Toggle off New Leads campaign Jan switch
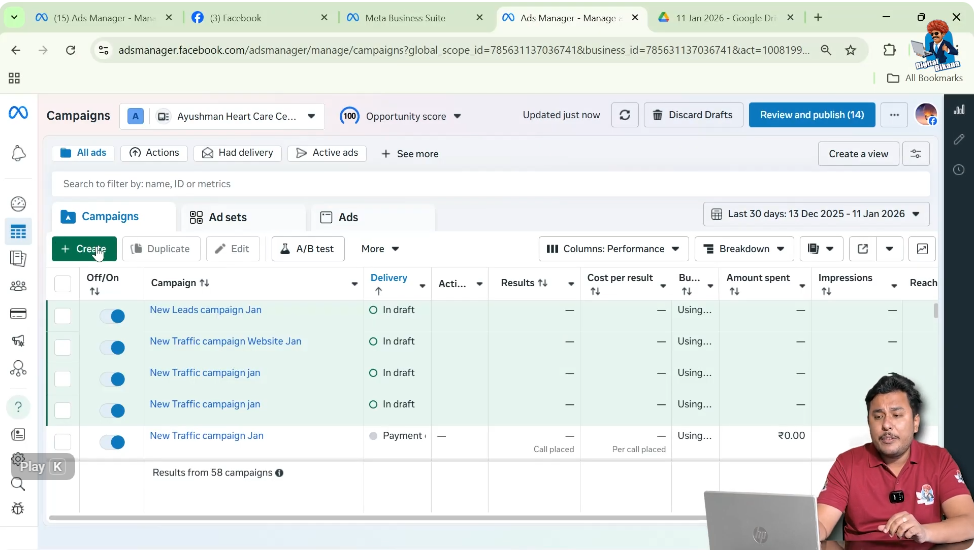This screenshot has height=551, width=975. 113,316
